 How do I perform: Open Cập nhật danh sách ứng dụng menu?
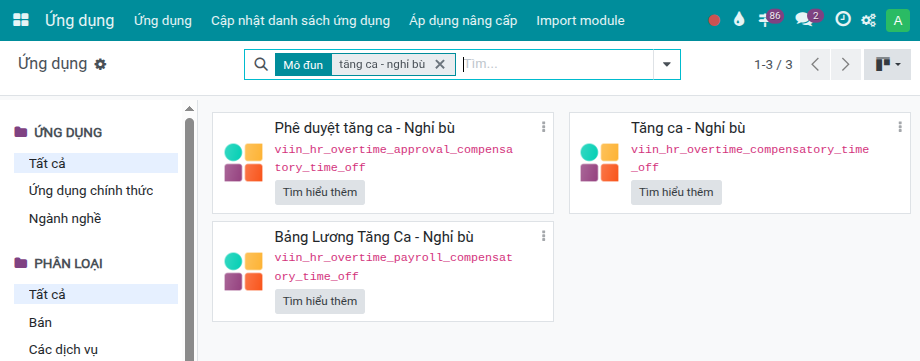click(300, 21)
